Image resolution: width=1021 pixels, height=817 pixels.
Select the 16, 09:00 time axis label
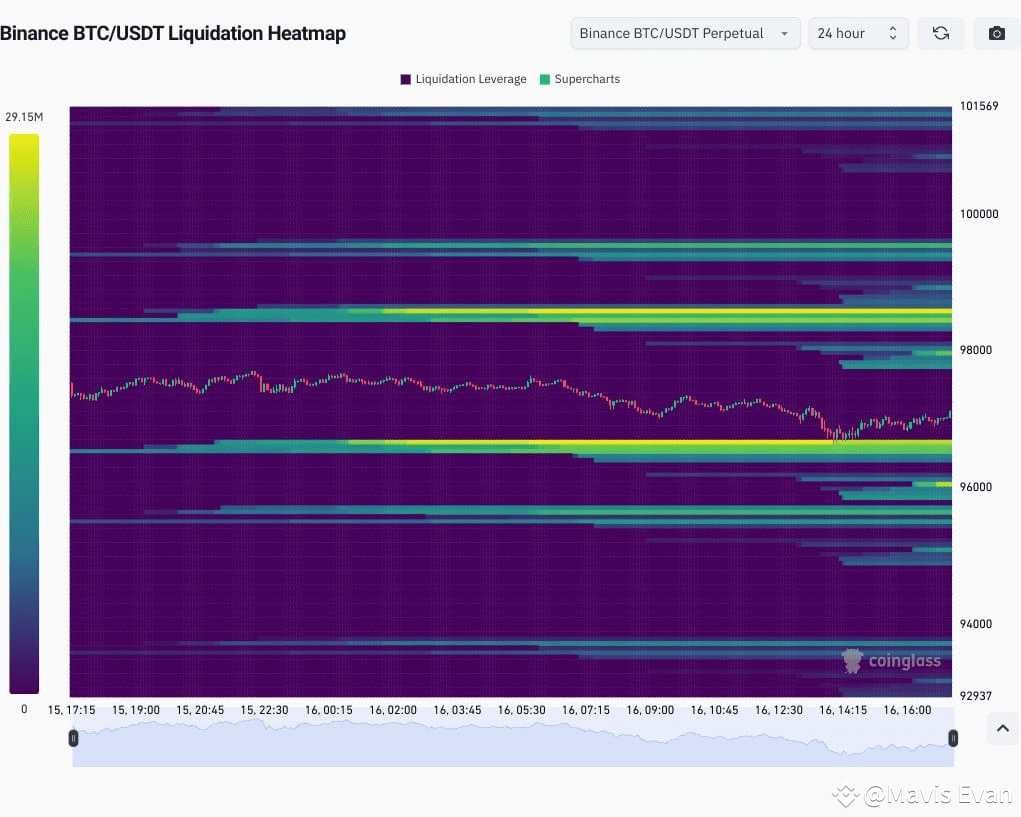click(650, 710)
